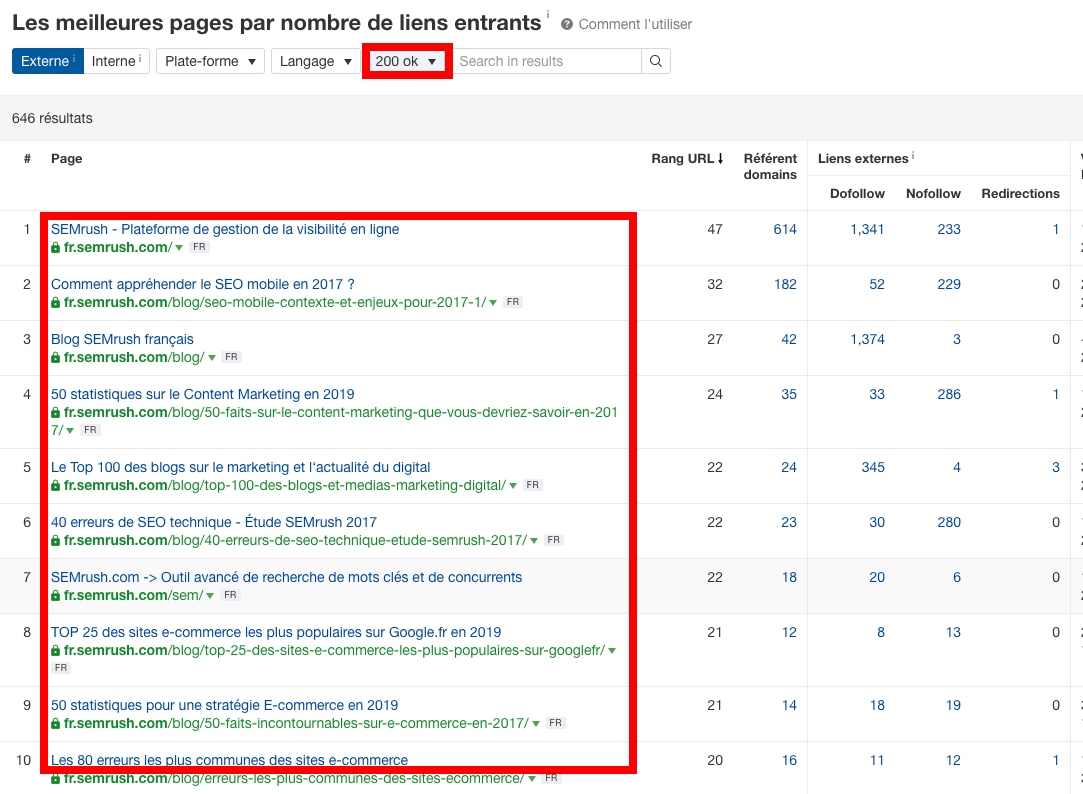Click the Référent domains column header
The height and width of the screenshot is (794, 1083).
click(x=770, y=166)
